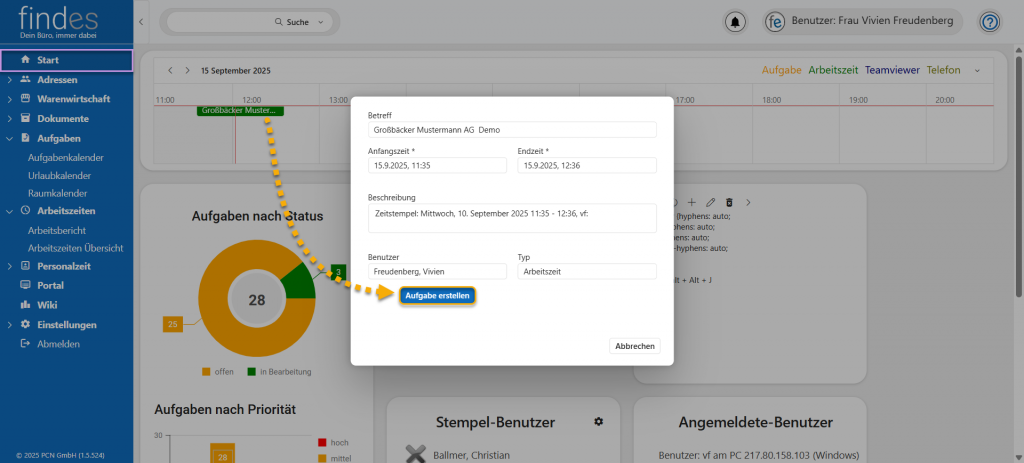
Task: Click the 'Aufgabe erstellen' button
Action: coord(436,296)
